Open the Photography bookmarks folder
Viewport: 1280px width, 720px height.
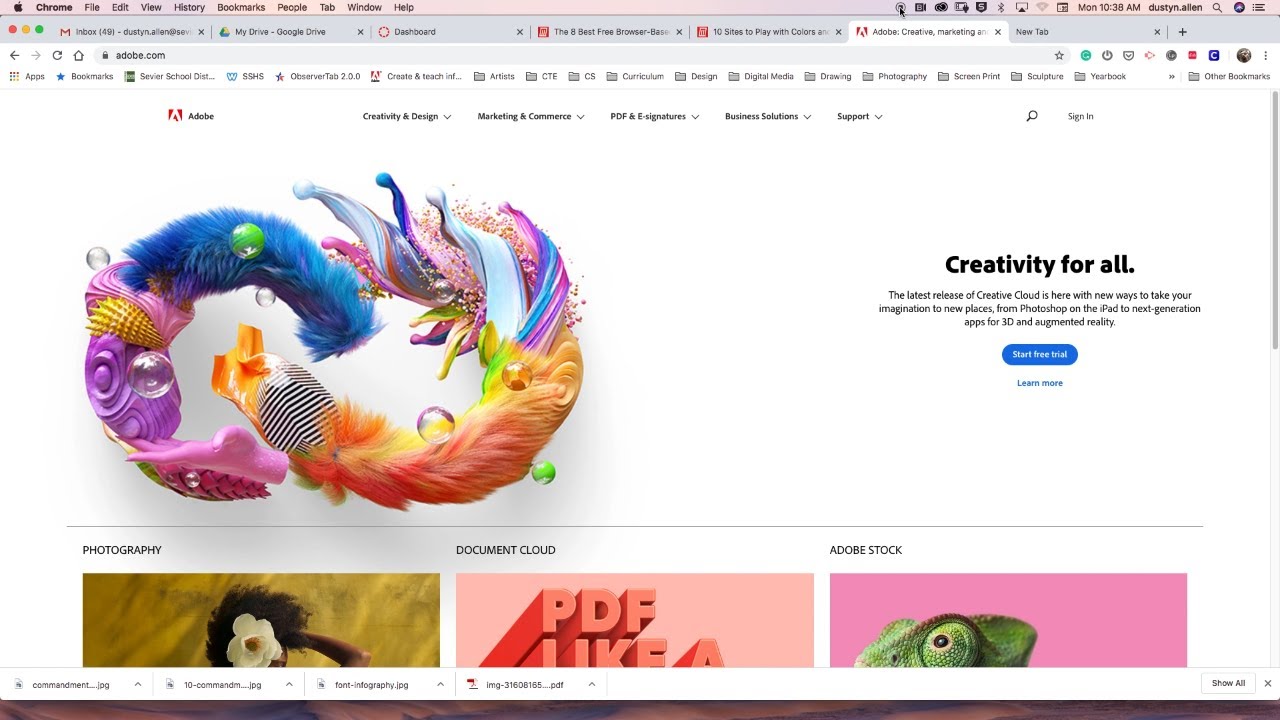[x=894, y=76]
